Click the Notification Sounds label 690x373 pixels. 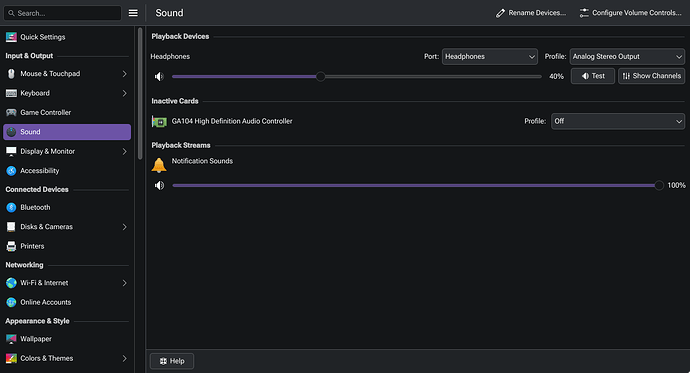[x=202, y=161]
